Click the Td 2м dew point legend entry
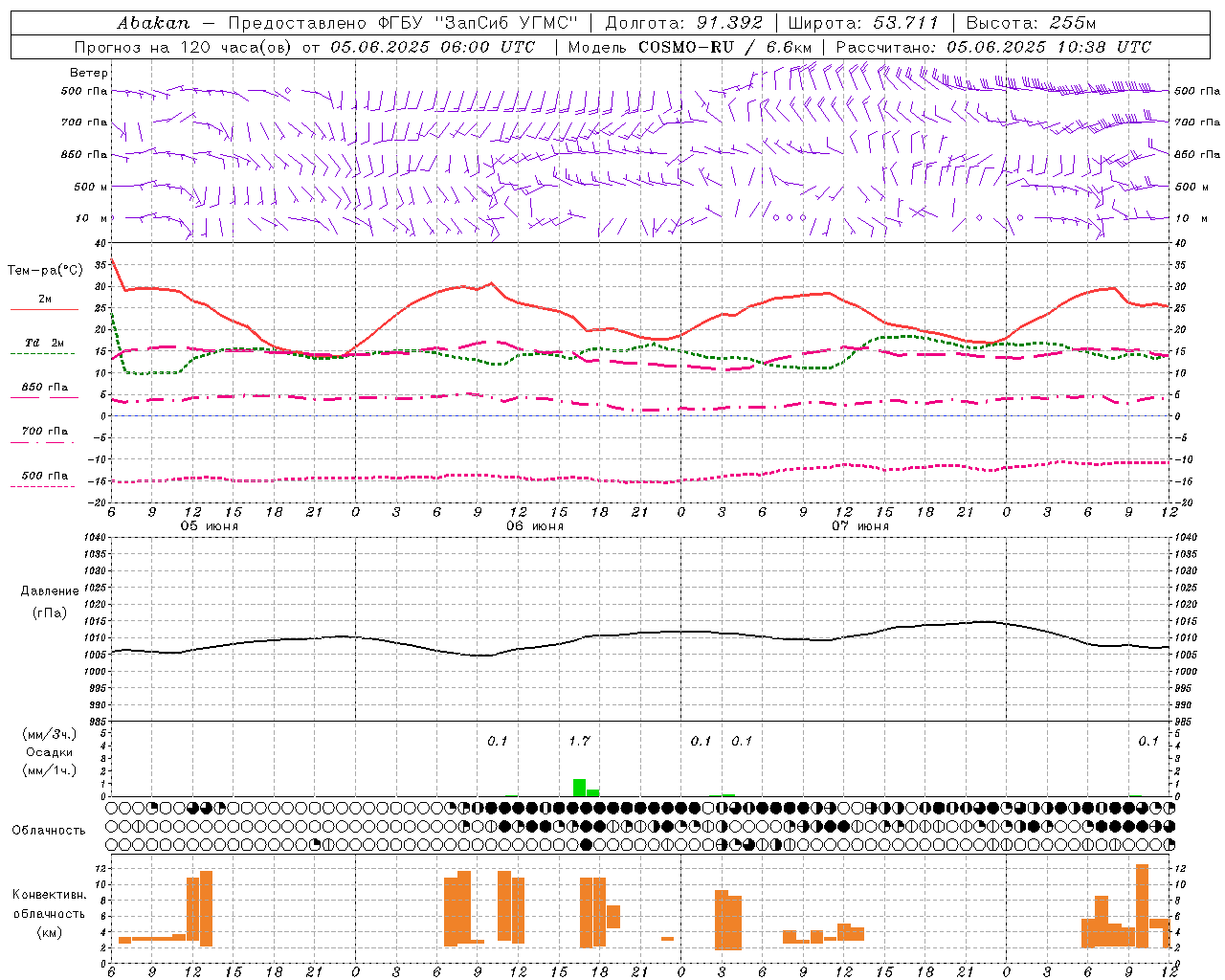The width and height of the screenshot is (1225, 980). click(x=45, y=343)
